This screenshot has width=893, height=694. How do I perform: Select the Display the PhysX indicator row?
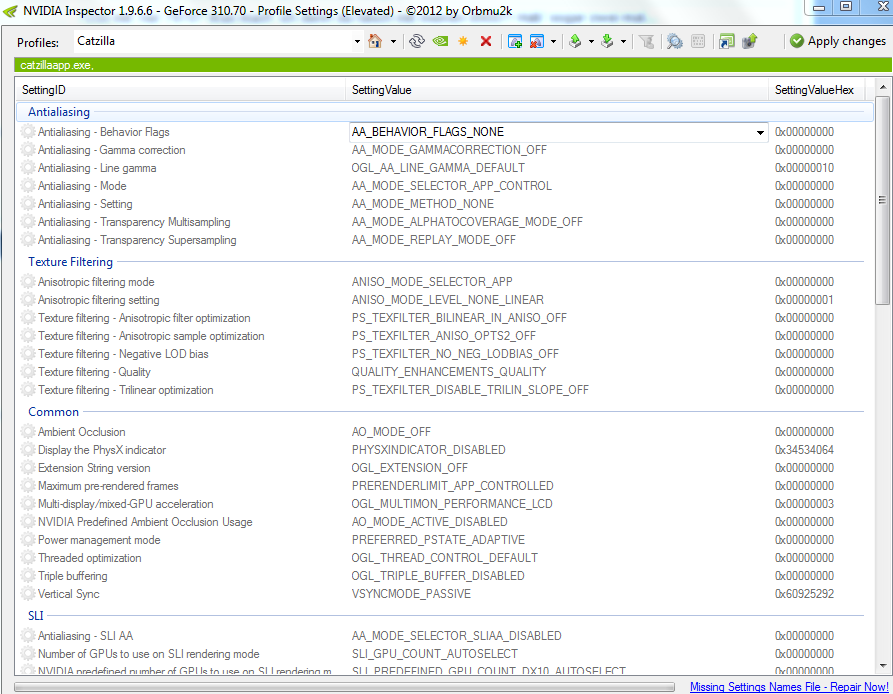coord(445,450)
